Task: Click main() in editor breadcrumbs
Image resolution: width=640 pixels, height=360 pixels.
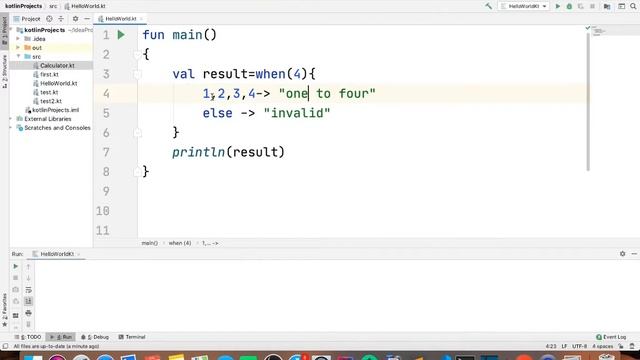Action: [149, 243]
